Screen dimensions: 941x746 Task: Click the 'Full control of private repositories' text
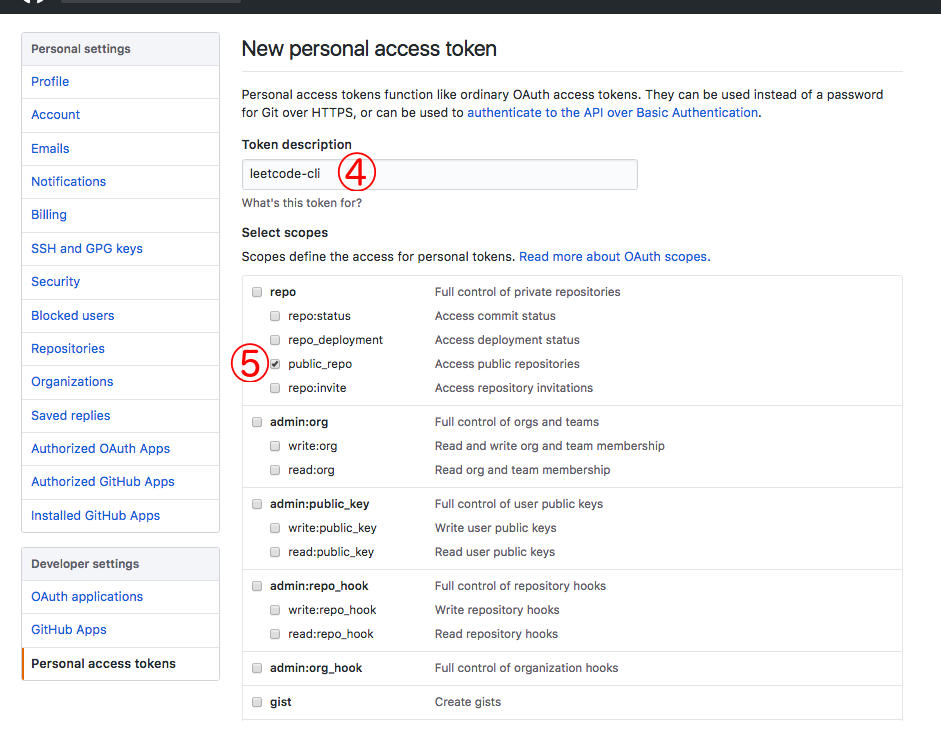click(528, 292)
